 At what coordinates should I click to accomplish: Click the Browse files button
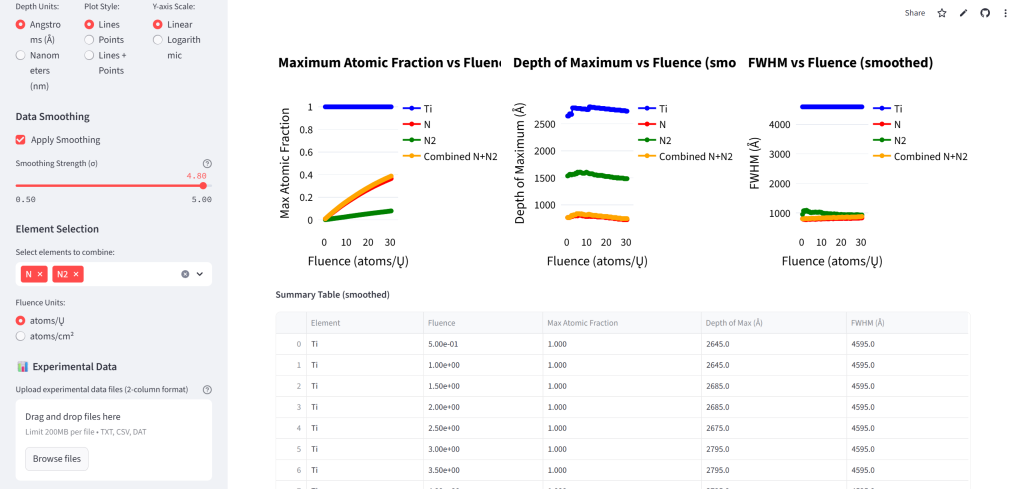pos(57,459)
